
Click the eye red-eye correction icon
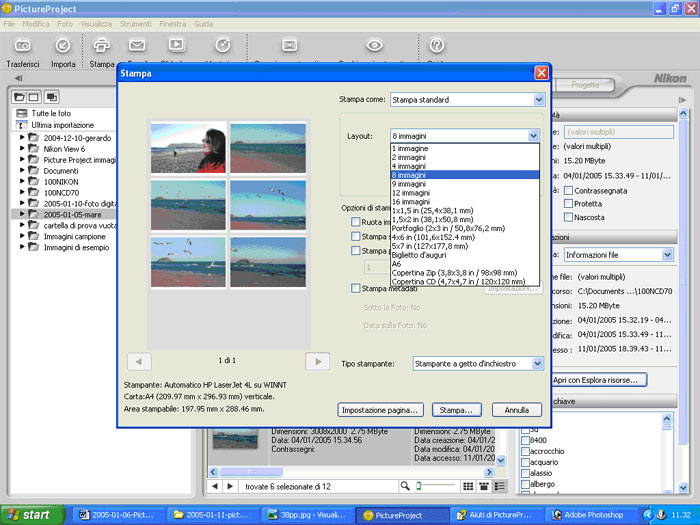coord(374,45)
